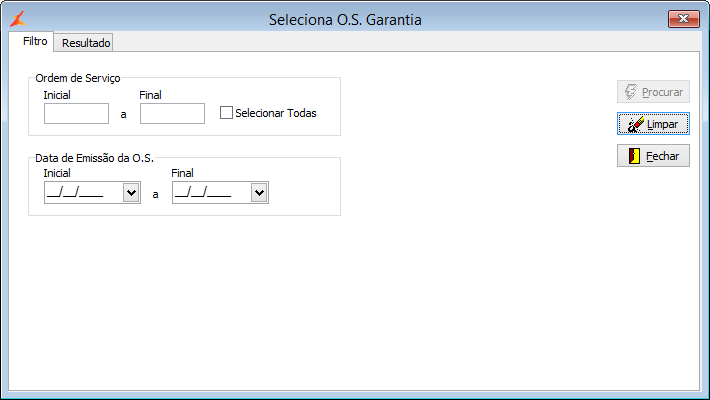The image size is (710, 400).
Task: Click the Procurar button
Action: 653,92
